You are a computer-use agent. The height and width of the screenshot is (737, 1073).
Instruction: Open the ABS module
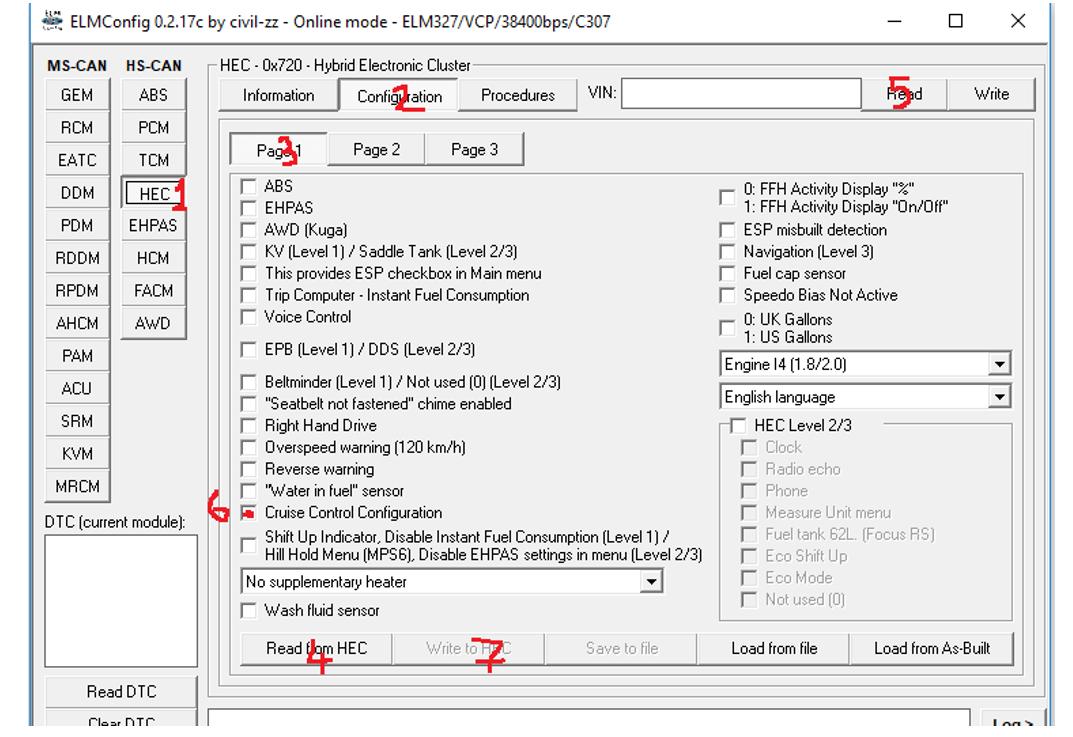click(x=154, y=95)
